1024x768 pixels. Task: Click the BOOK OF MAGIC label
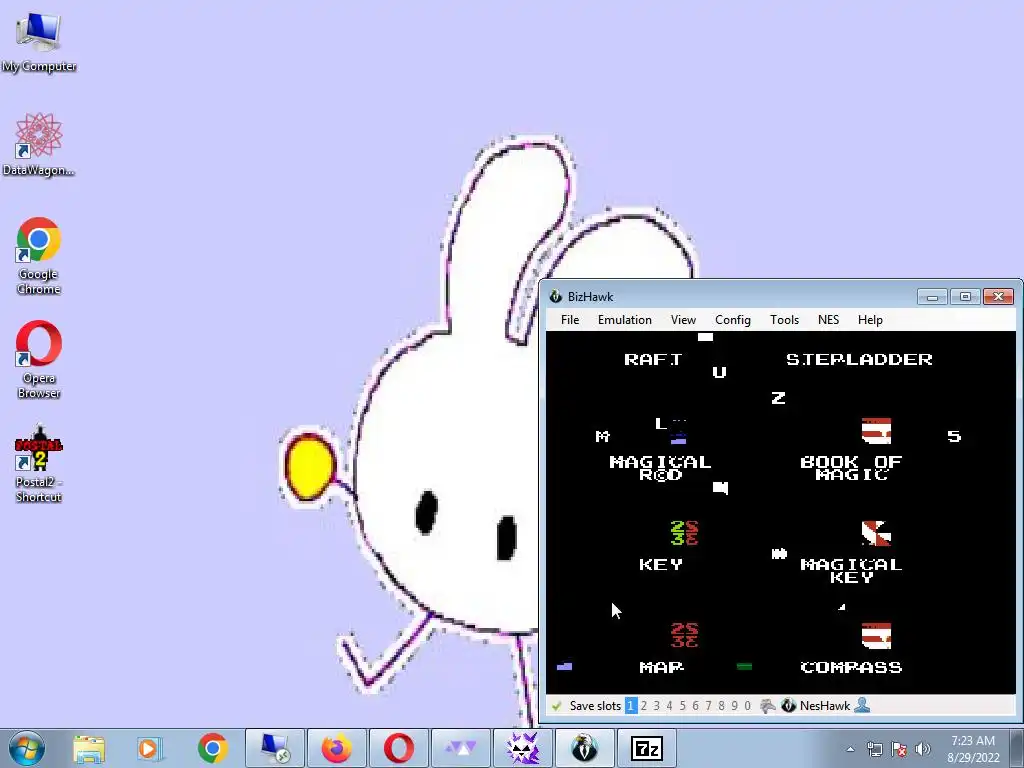[x=851, y=468]
